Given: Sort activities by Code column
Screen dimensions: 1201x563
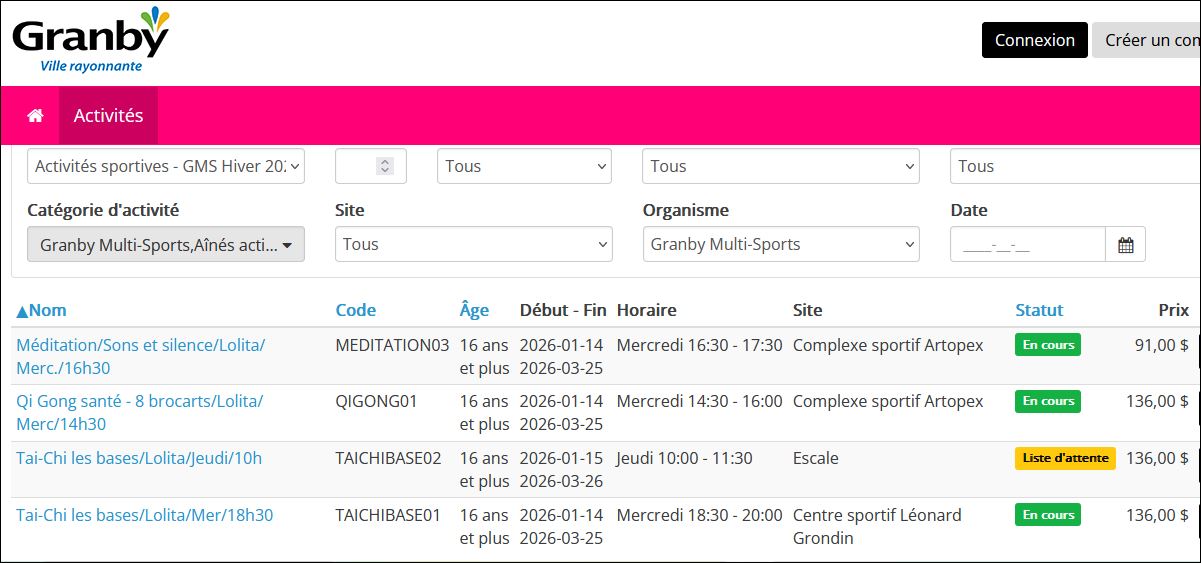Looking at the screenshot, I should coord(355,310).
